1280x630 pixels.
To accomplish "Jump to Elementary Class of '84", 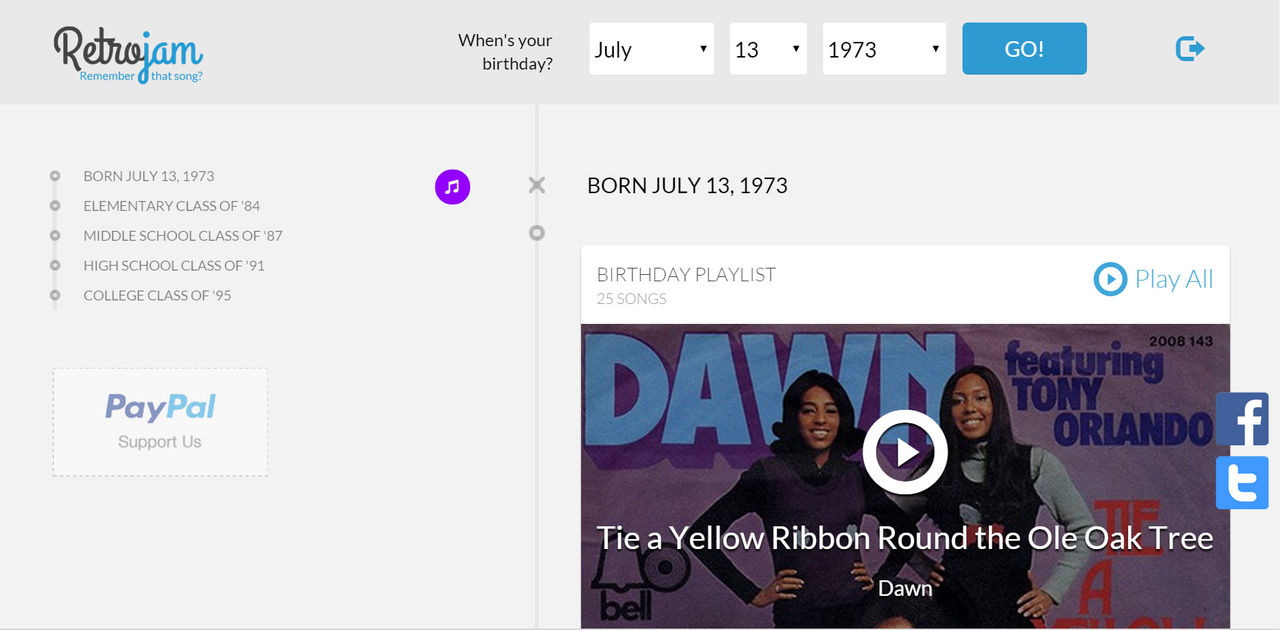I will coord(171,206).
